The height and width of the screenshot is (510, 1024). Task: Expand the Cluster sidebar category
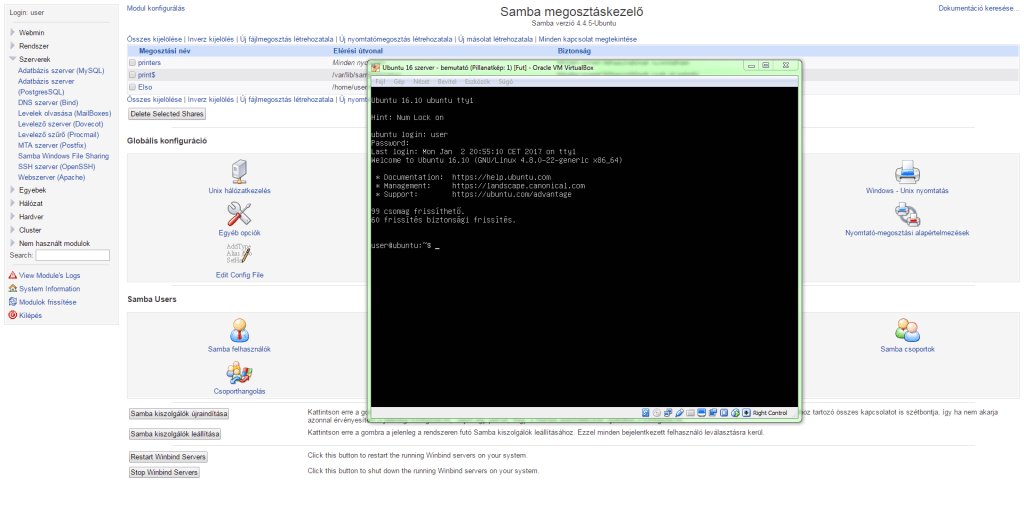click(x=12, y=230)
